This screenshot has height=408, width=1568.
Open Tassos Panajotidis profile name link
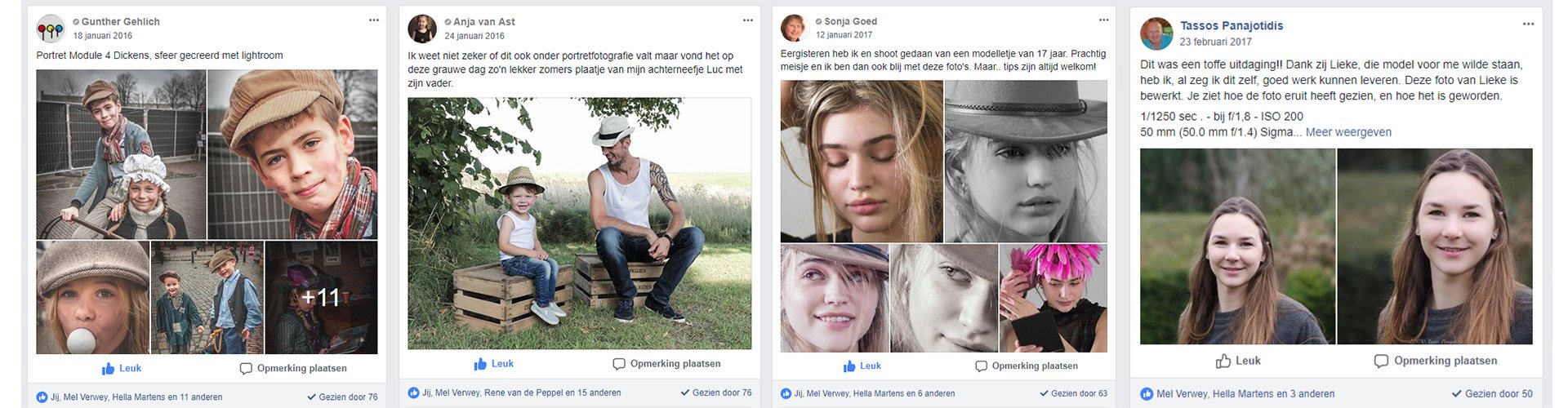pyautogui.click(x=1232, y=25)
